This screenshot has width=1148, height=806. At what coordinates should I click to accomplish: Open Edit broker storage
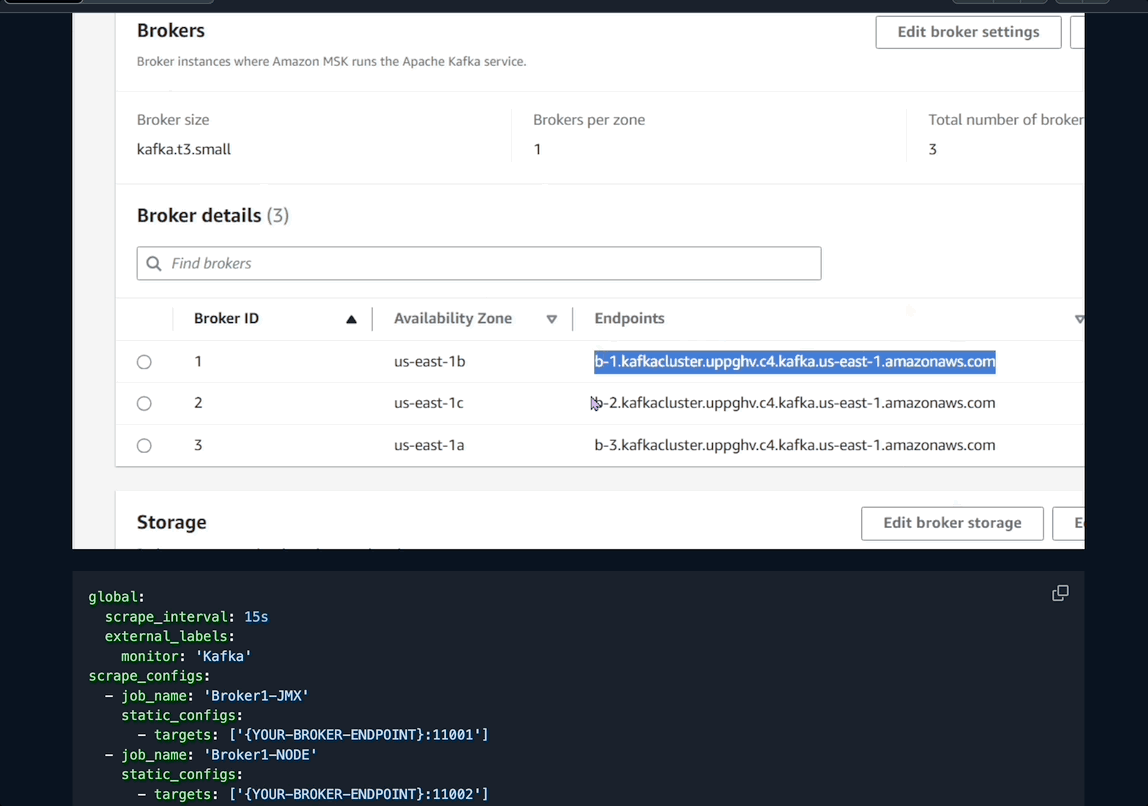click(952, 523)
